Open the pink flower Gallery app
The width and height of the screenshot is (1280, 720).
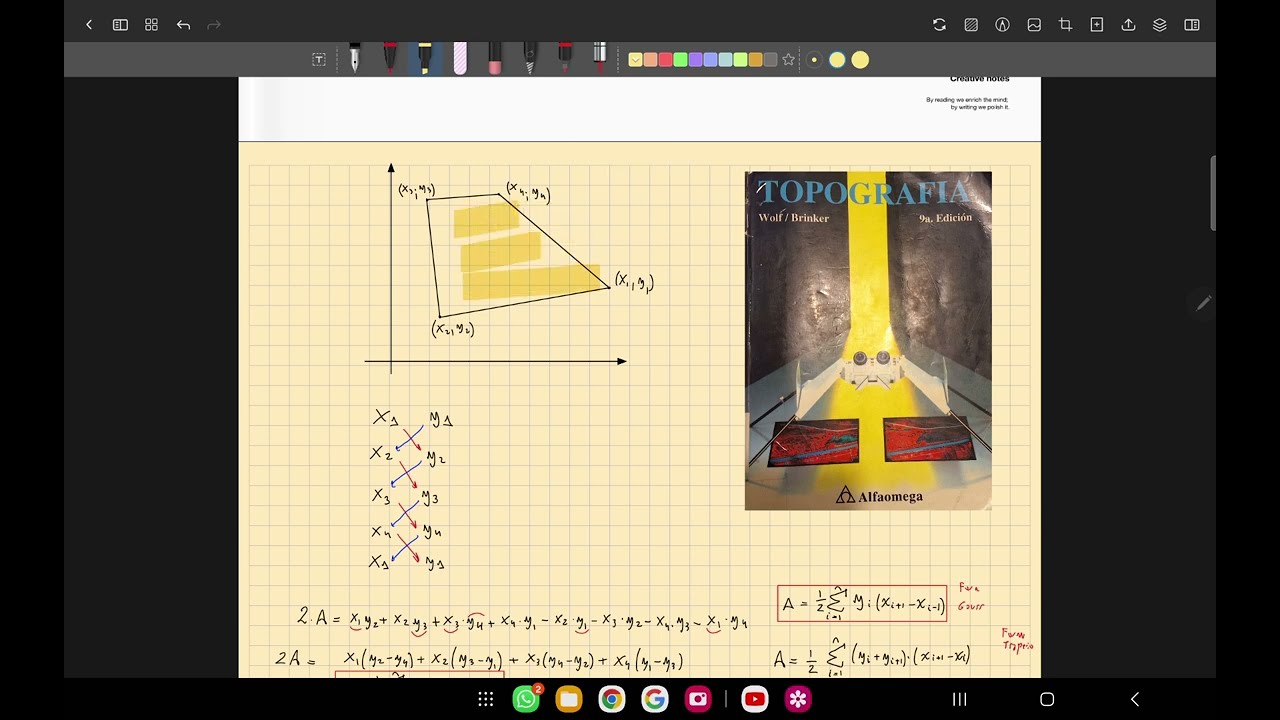tap(798, 699)
